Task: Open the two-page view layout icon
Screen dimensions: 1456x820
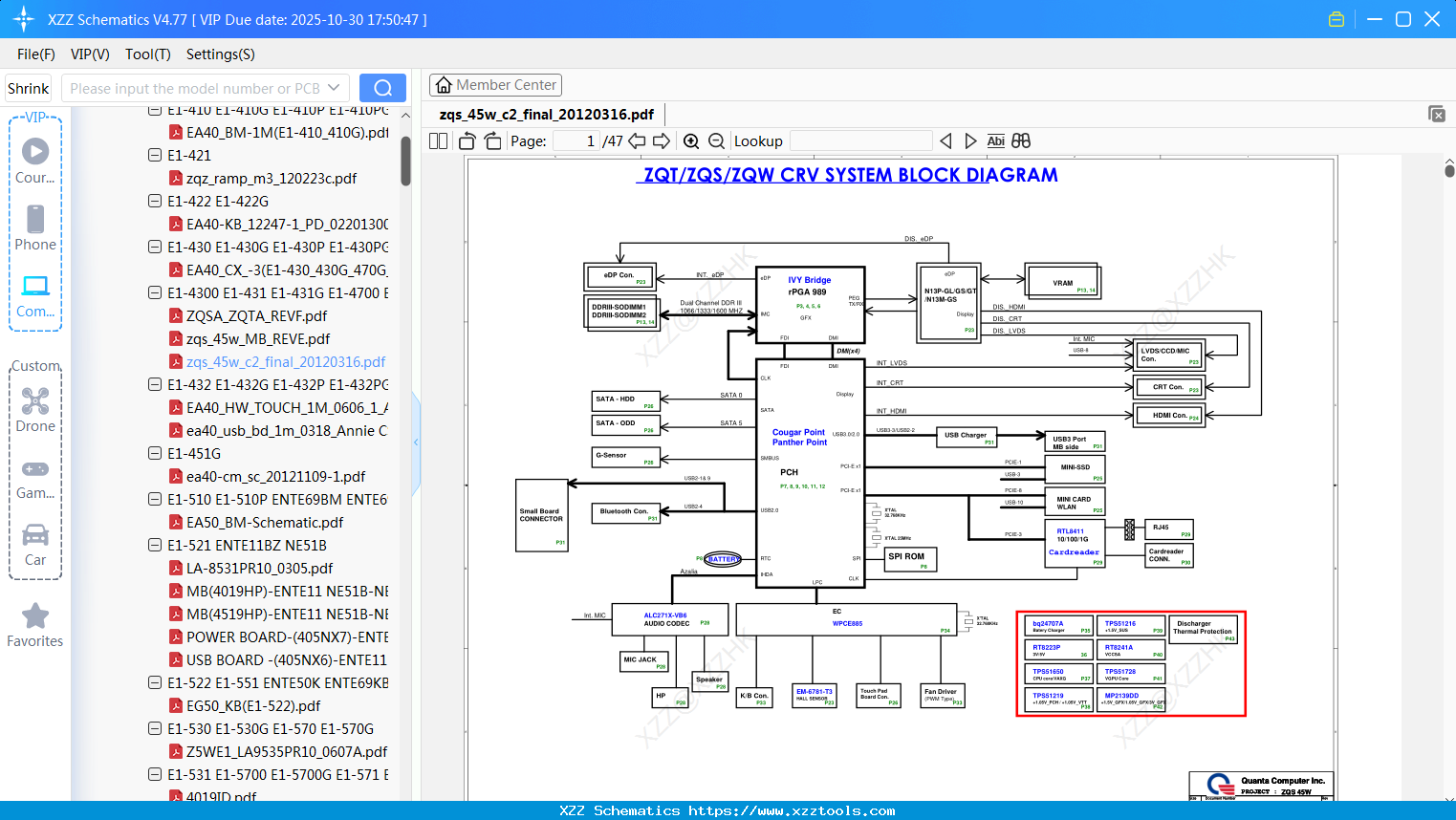Action: tap(437, 140)
